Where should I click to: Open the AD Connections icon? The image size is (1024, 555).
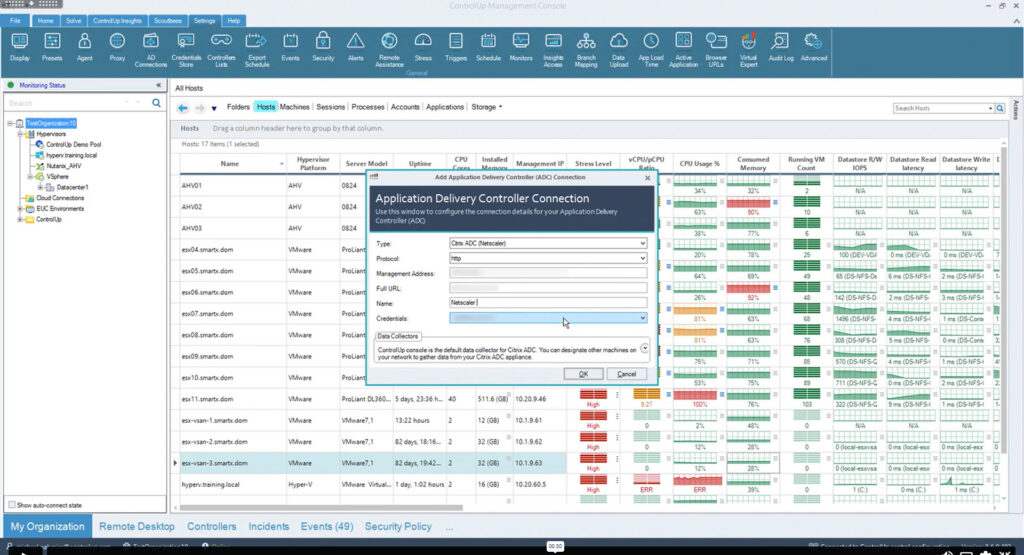click(x=151, y=40)
